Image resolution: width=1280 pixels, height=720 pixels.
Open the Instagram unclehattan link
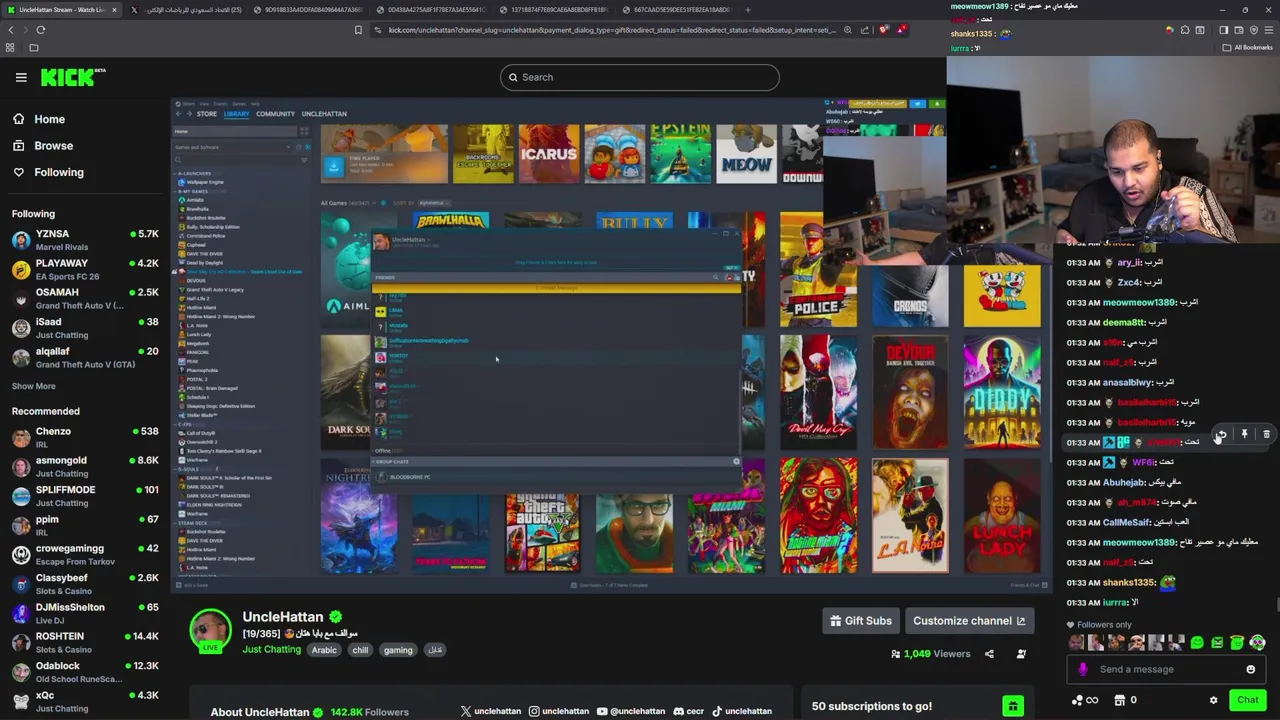coord(559,711)
